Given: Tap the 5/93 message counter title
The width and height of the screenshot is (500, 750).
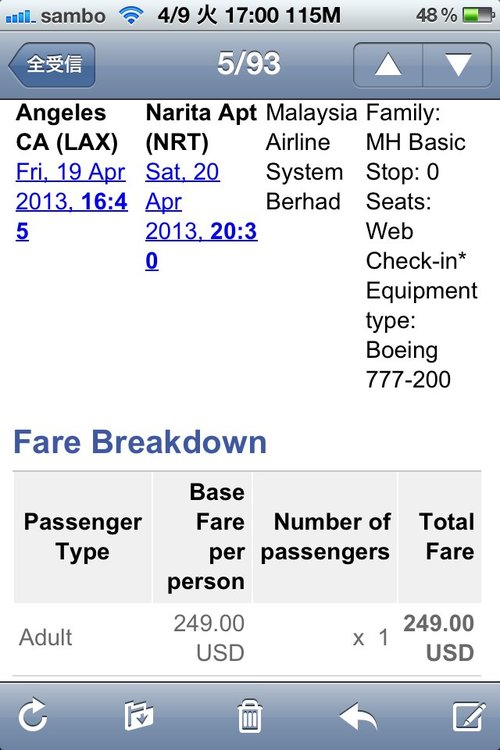Looking at the screenshot, I should pos(249,64).
